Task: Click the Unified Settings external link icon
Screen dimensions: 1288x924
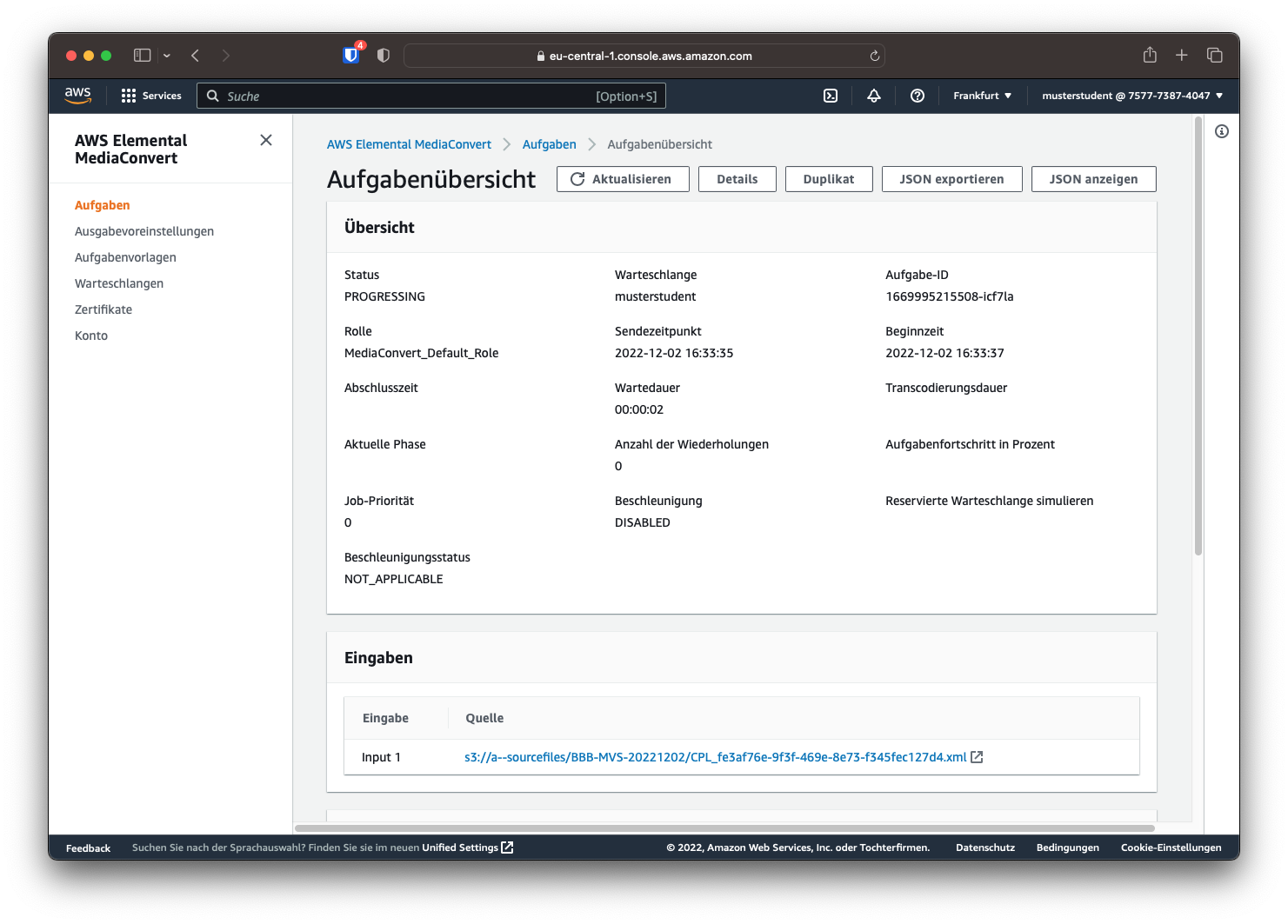Action: (x=508, y=848)
